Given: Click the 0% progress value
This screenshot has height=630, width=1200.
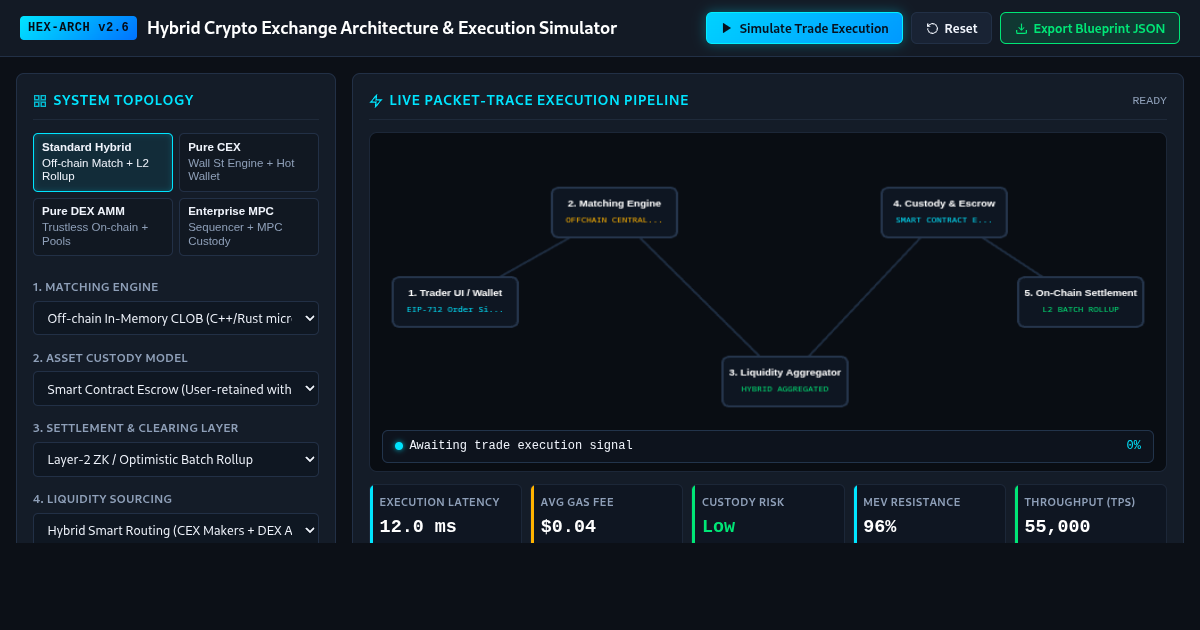Looking at the screenshot, I should pyautogui.click(x=1133, y=446).
